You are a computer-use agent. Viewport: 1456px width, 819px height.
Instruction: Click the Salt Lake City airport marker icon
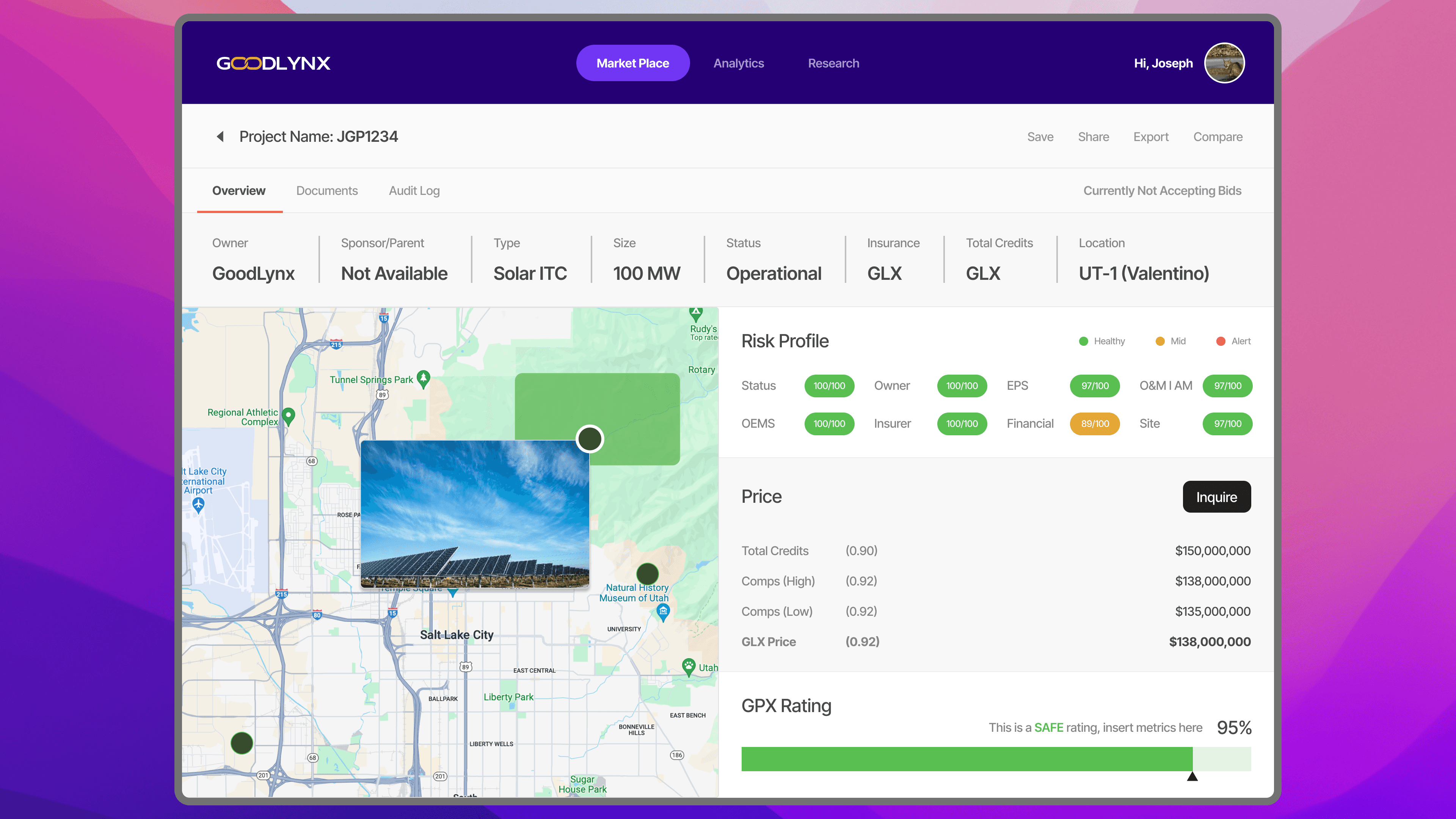coord(198,505)
